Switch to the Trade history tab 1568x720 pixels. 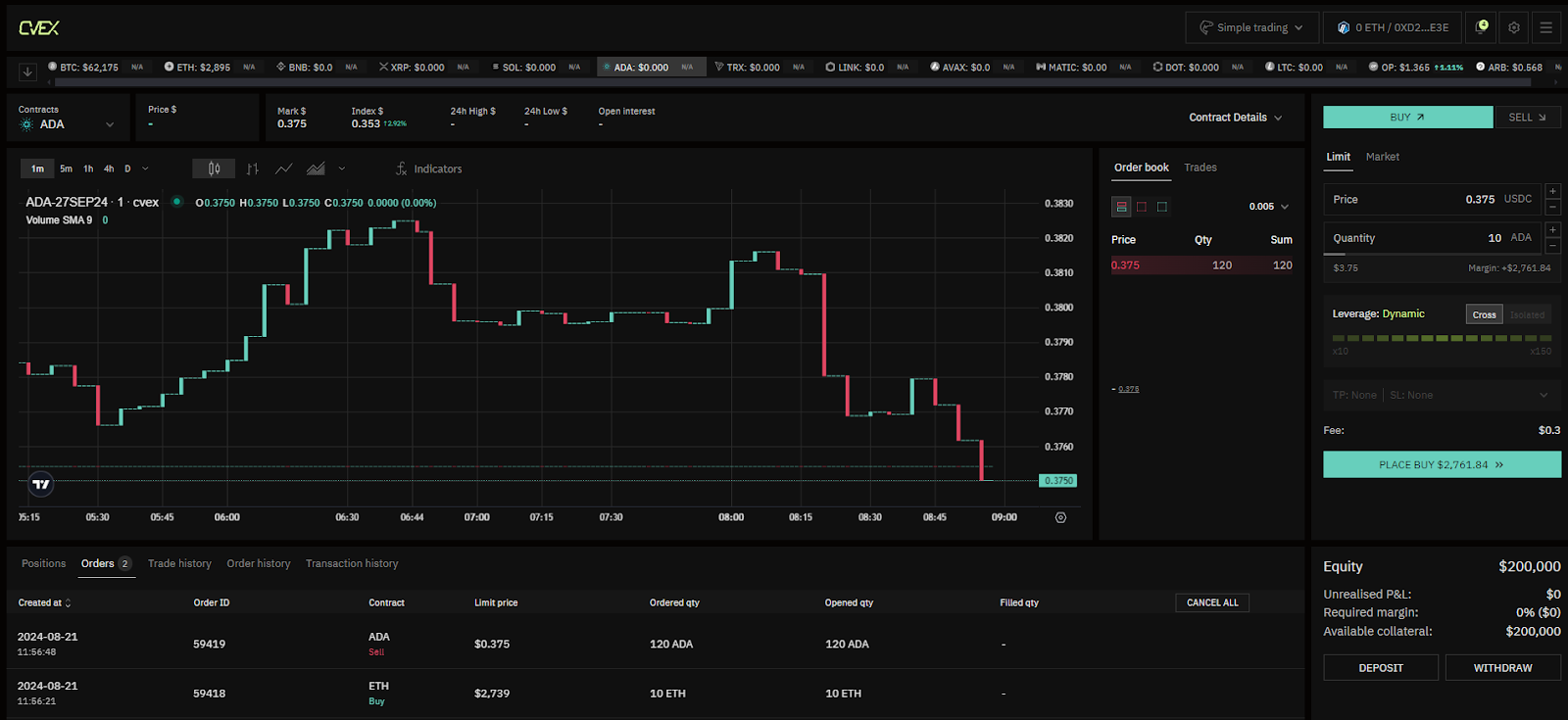pyautogui.click(x=179, y=563)
